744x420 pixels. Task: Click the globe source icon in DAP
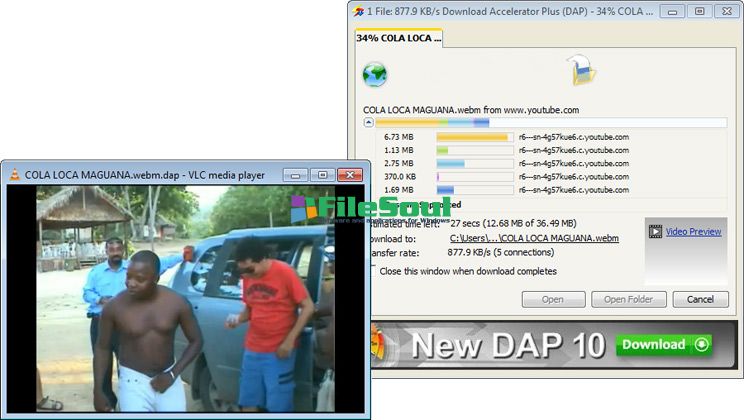coord(375,74)
